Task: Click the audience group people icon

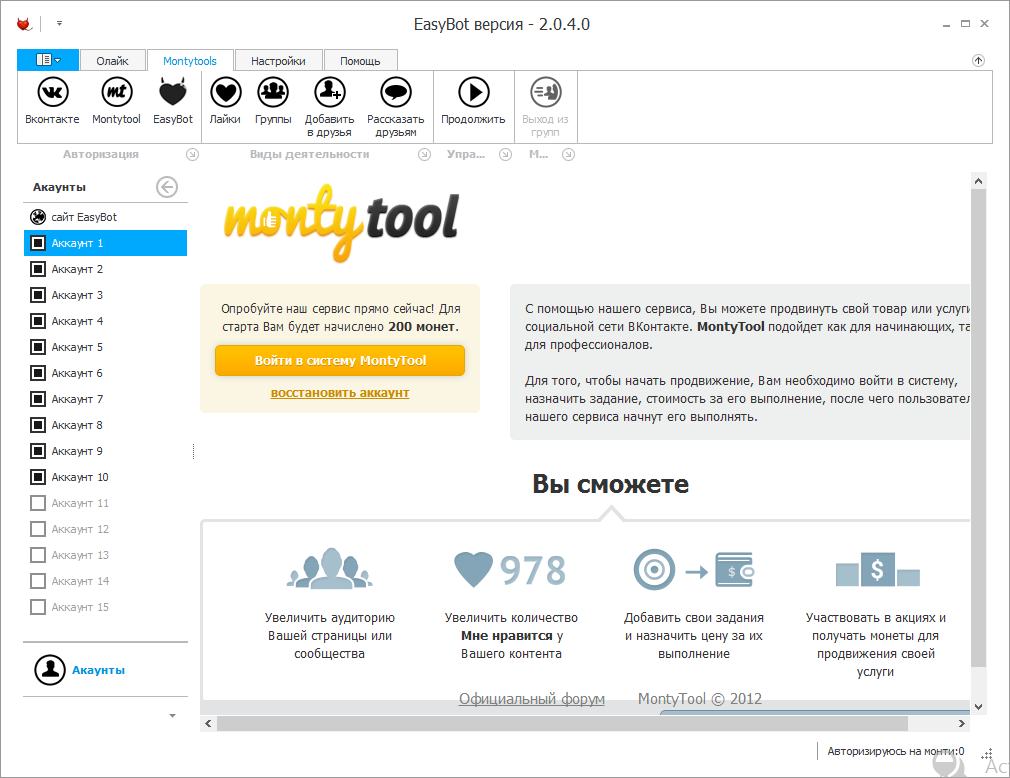Action: [x=330, y=568]
